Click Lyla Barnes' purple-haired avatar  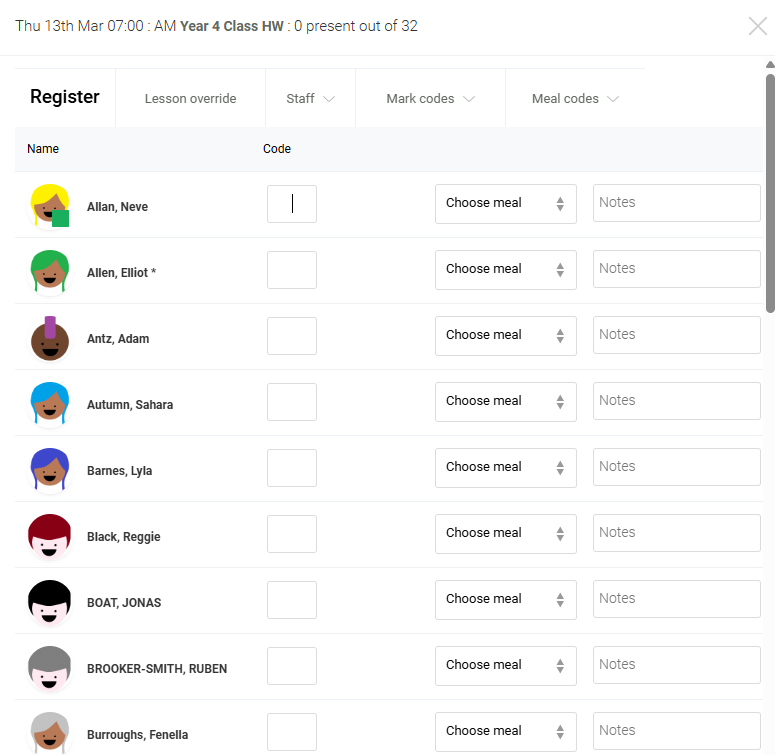click(x=50, y=470)
